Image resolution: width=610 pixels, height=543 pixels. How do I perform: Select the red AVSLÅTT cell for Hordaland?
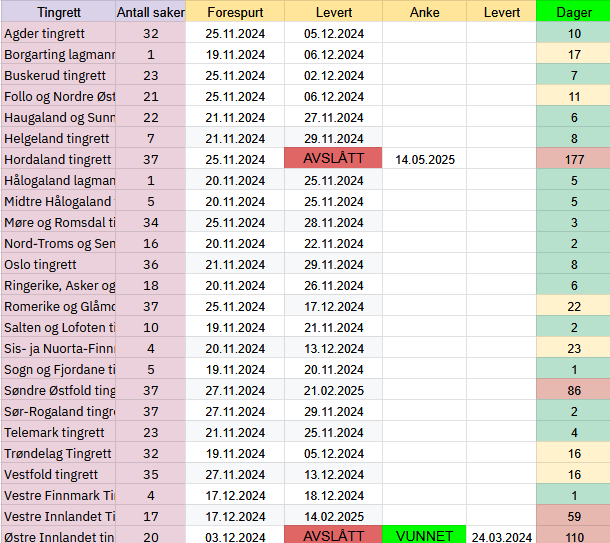pyautogui.click(x=333, y=158)
